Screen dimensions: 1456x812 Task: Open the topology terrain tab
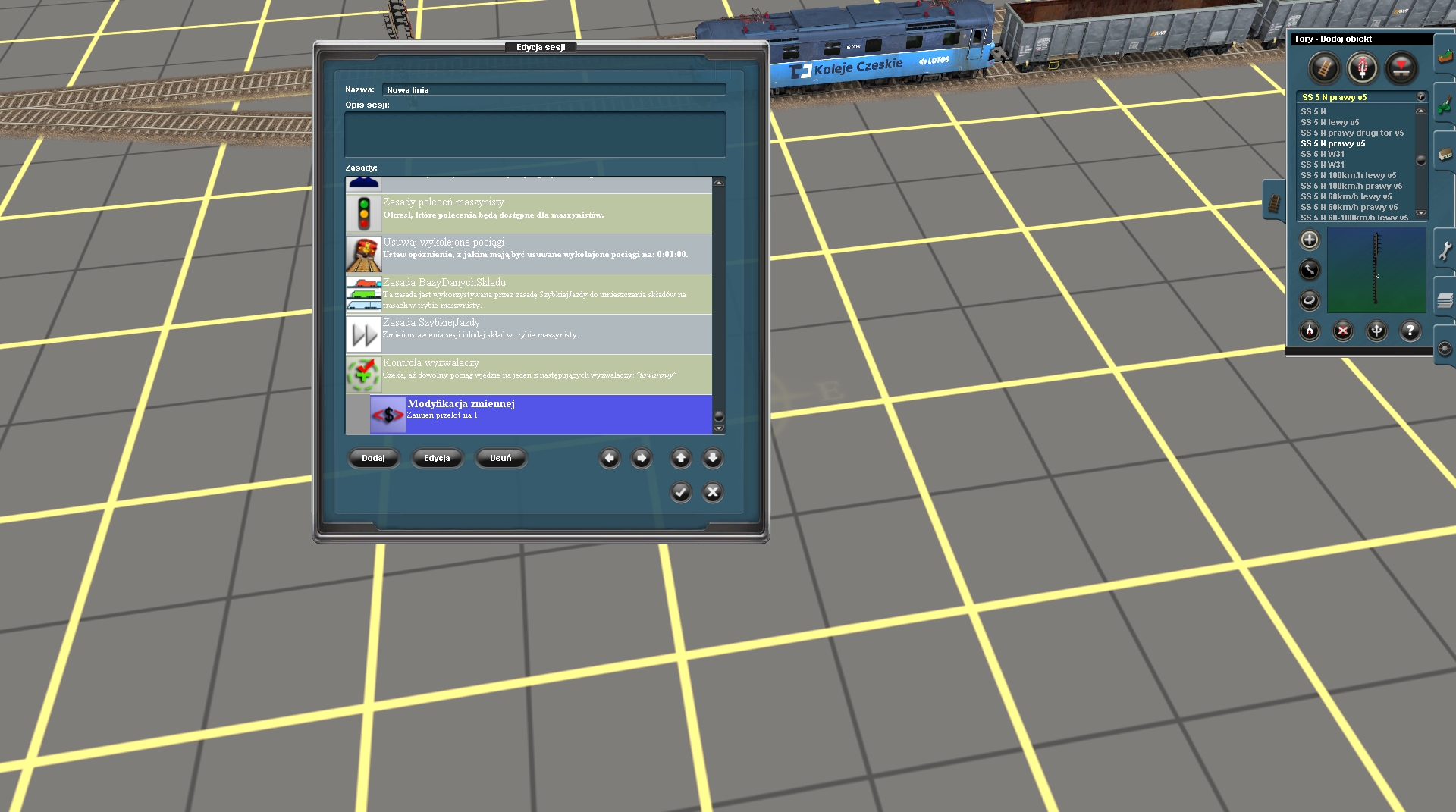pyautogui.click(x=1445, y=57)
